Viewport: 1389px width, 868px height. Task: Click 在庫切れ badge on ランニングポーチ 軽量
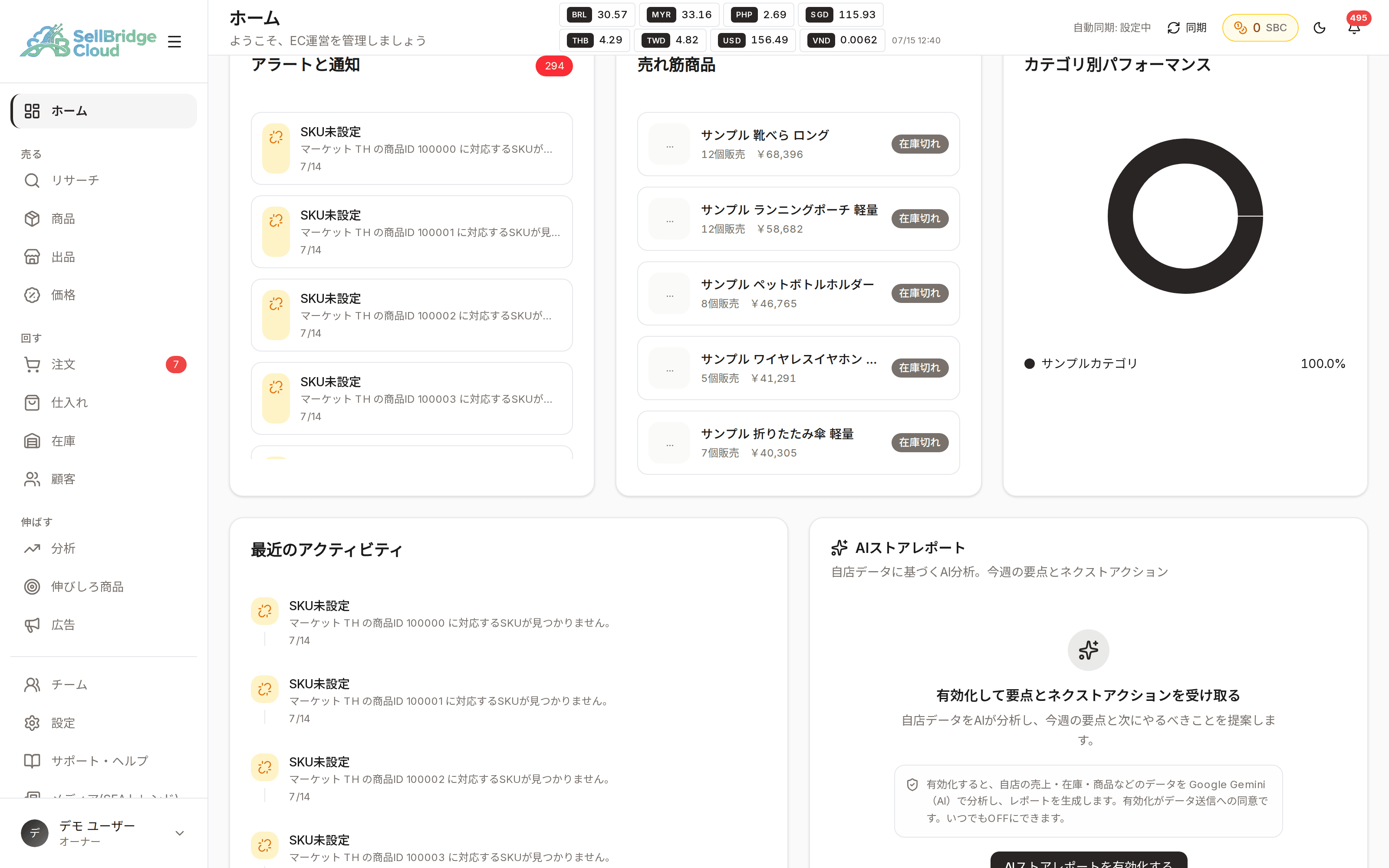(919, 219)
